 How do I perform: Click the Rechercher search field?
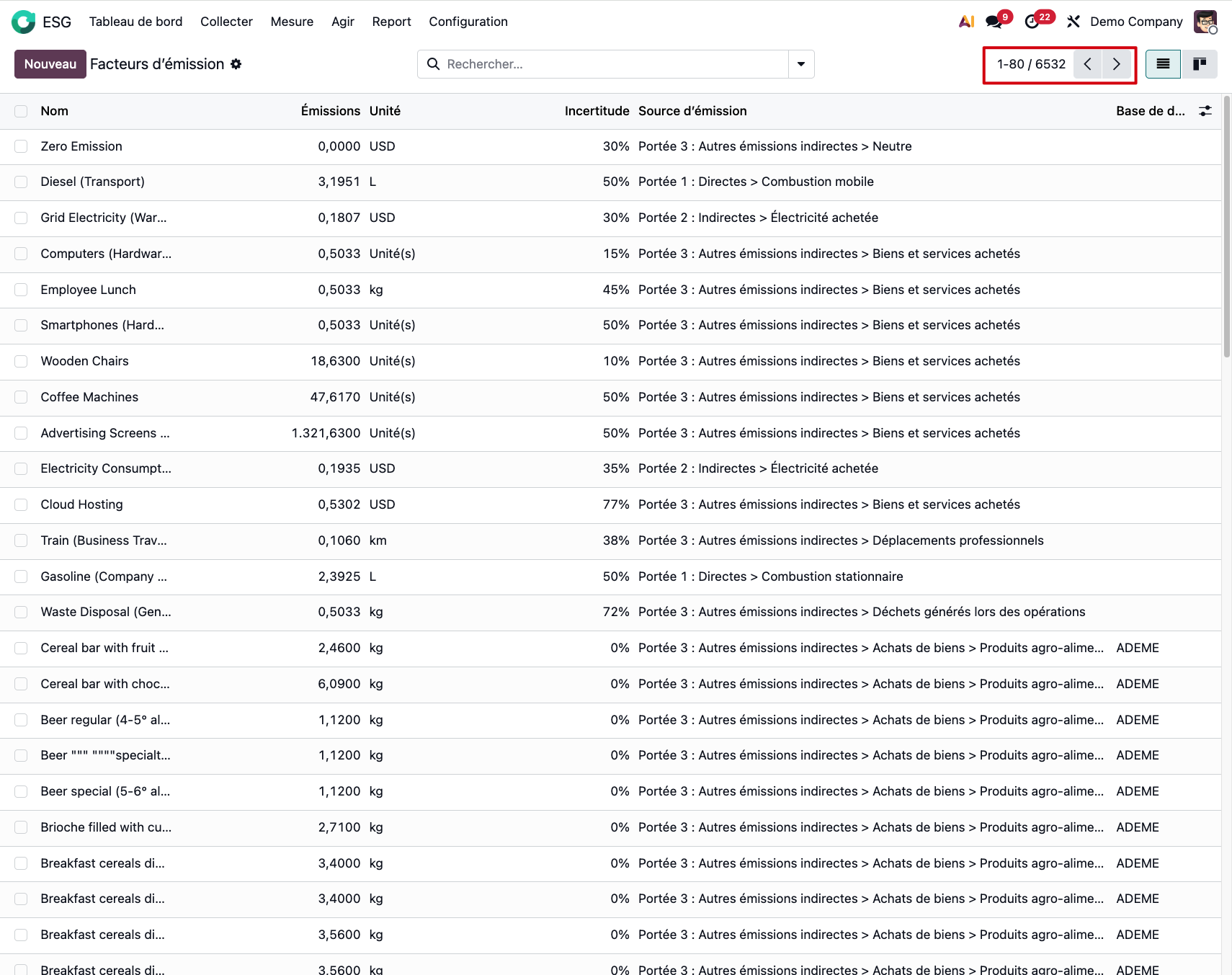click(612, 64)
